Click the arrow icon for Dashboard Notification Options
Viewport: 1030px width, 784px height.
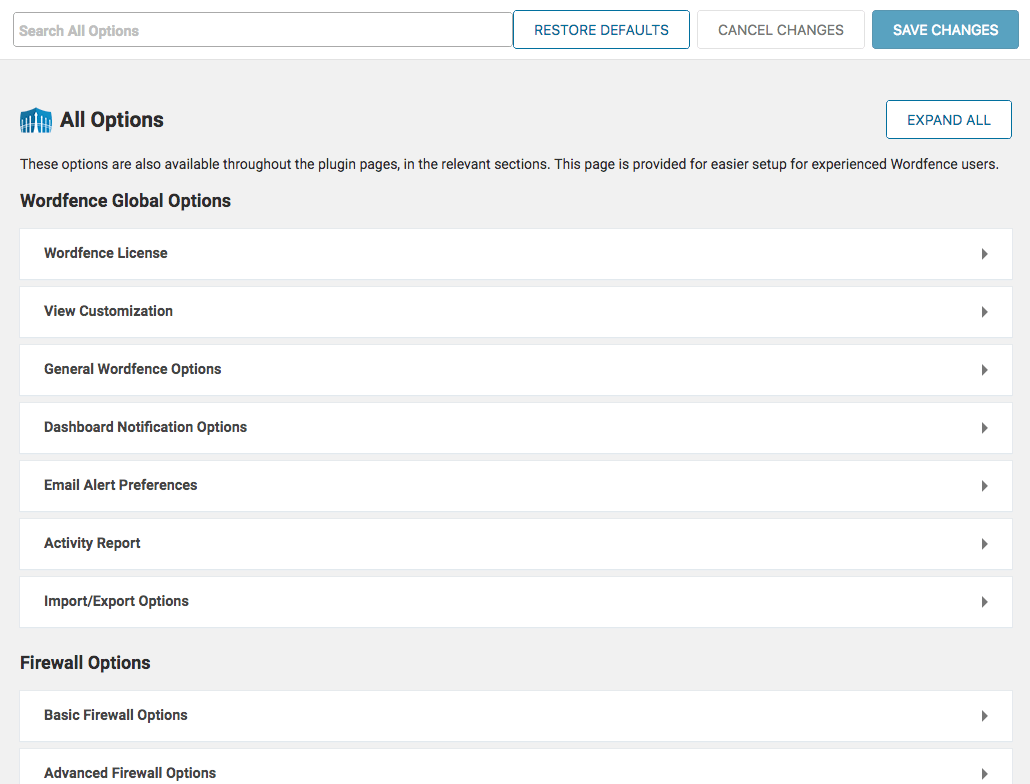(x=984, y=428)
